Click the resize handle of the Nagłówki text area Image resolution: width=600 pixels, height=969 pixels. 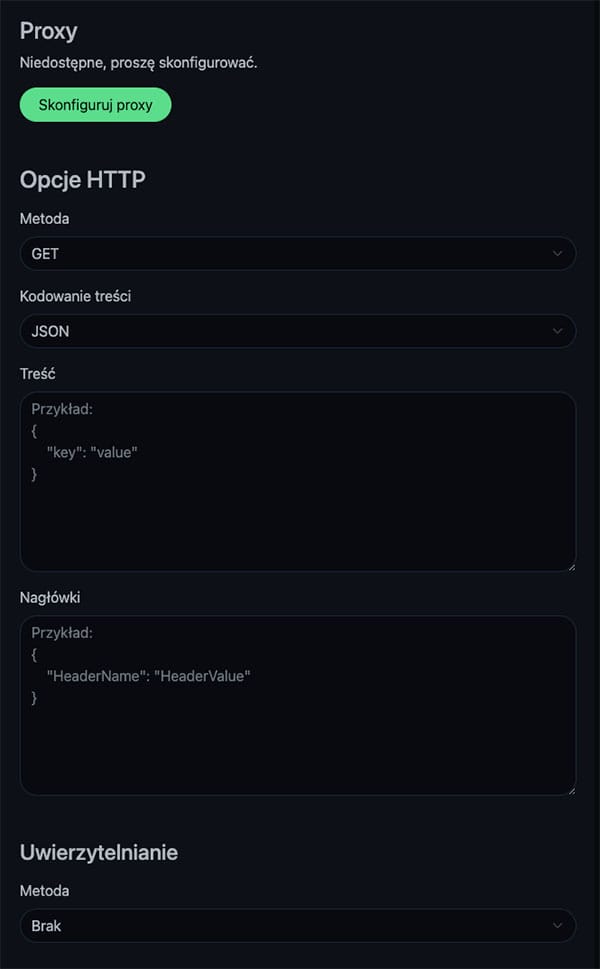tap(570, 790)
